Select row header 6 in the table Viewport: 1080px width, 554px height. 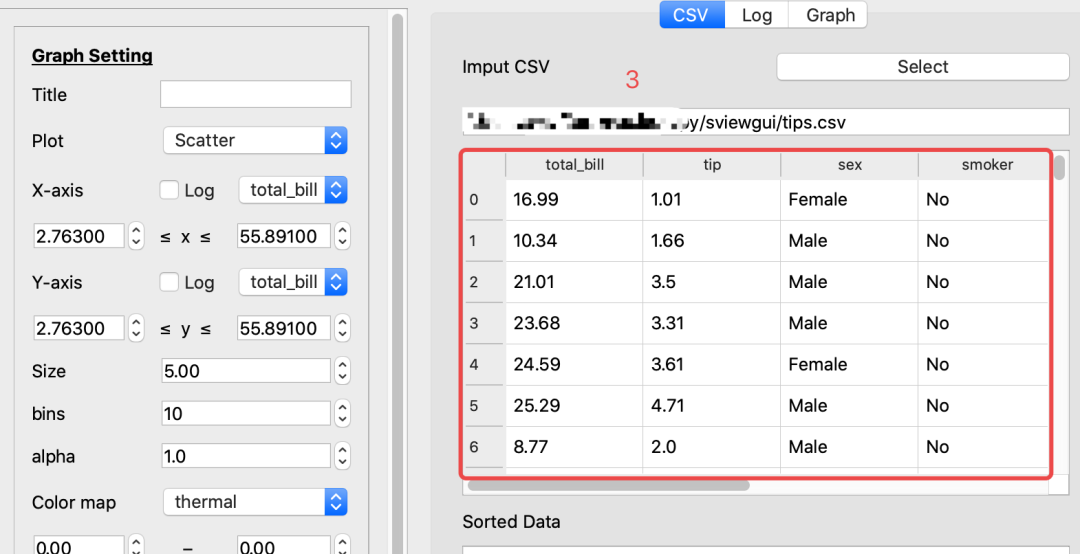(484, 447)
